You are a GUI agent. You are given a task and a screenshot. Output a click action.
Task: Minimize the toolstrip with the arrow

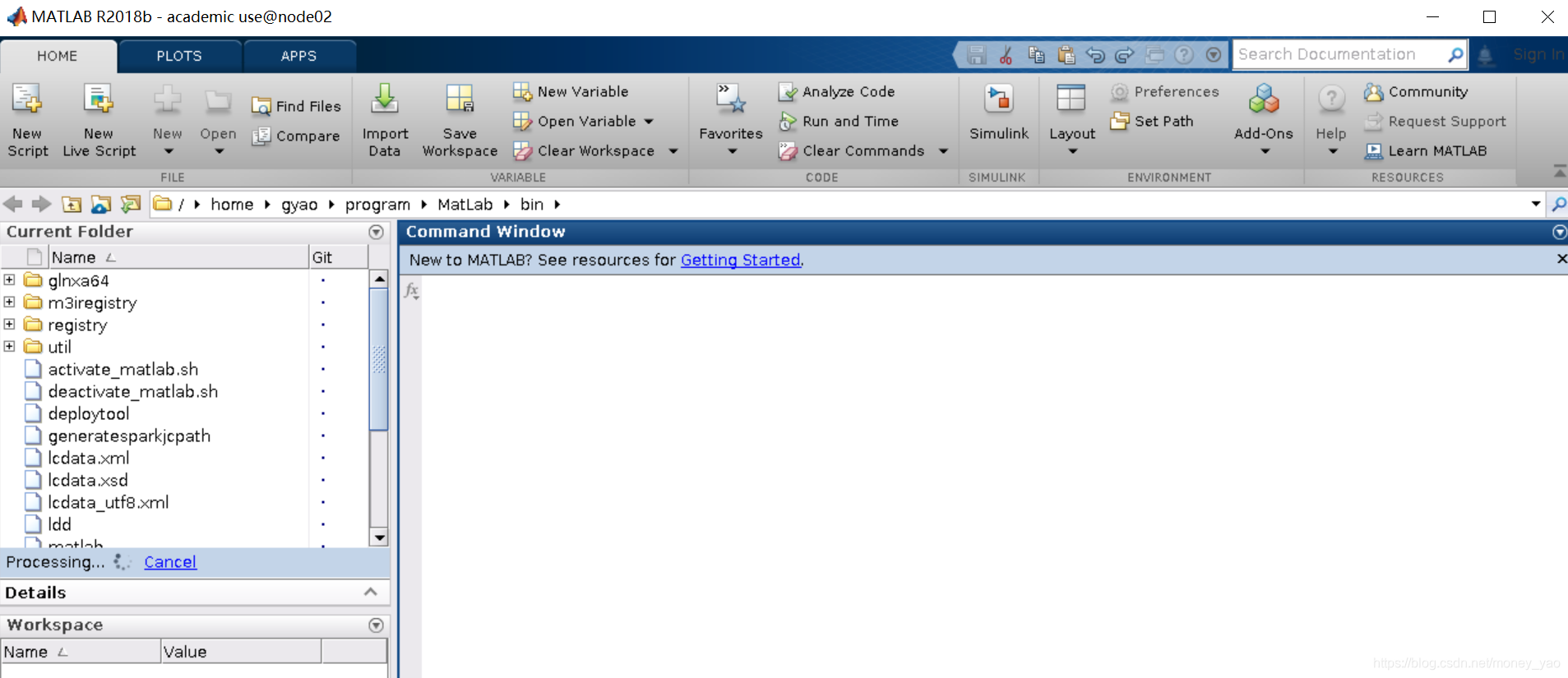[1559, 171]
